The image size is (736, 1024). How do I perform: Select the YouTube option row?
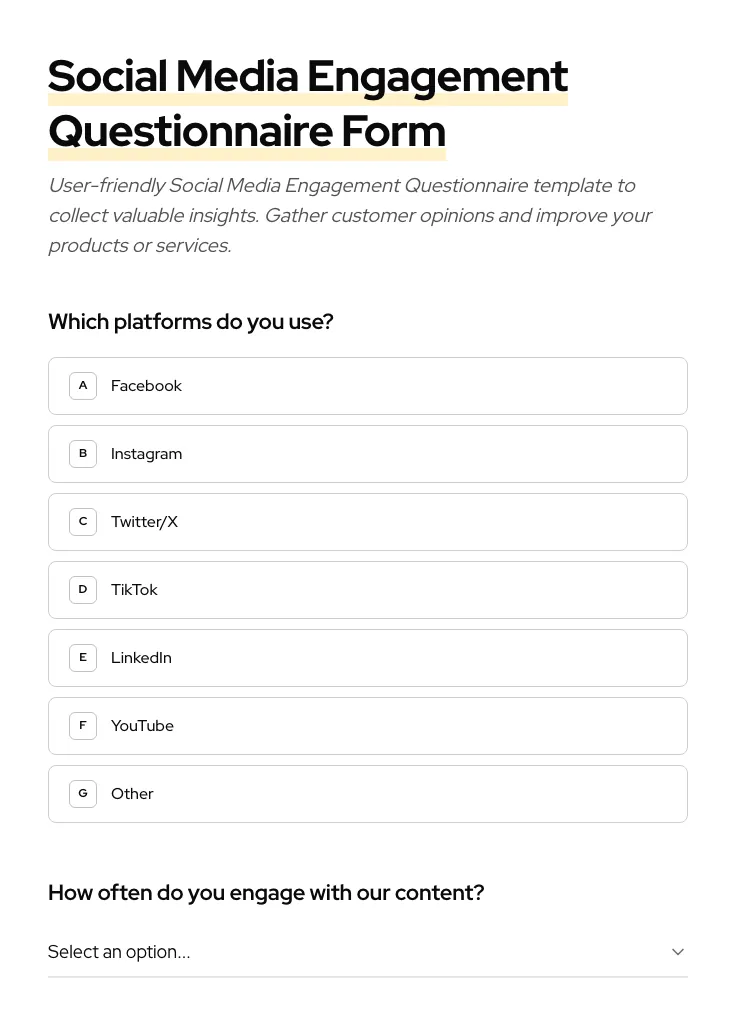point(368,725)
